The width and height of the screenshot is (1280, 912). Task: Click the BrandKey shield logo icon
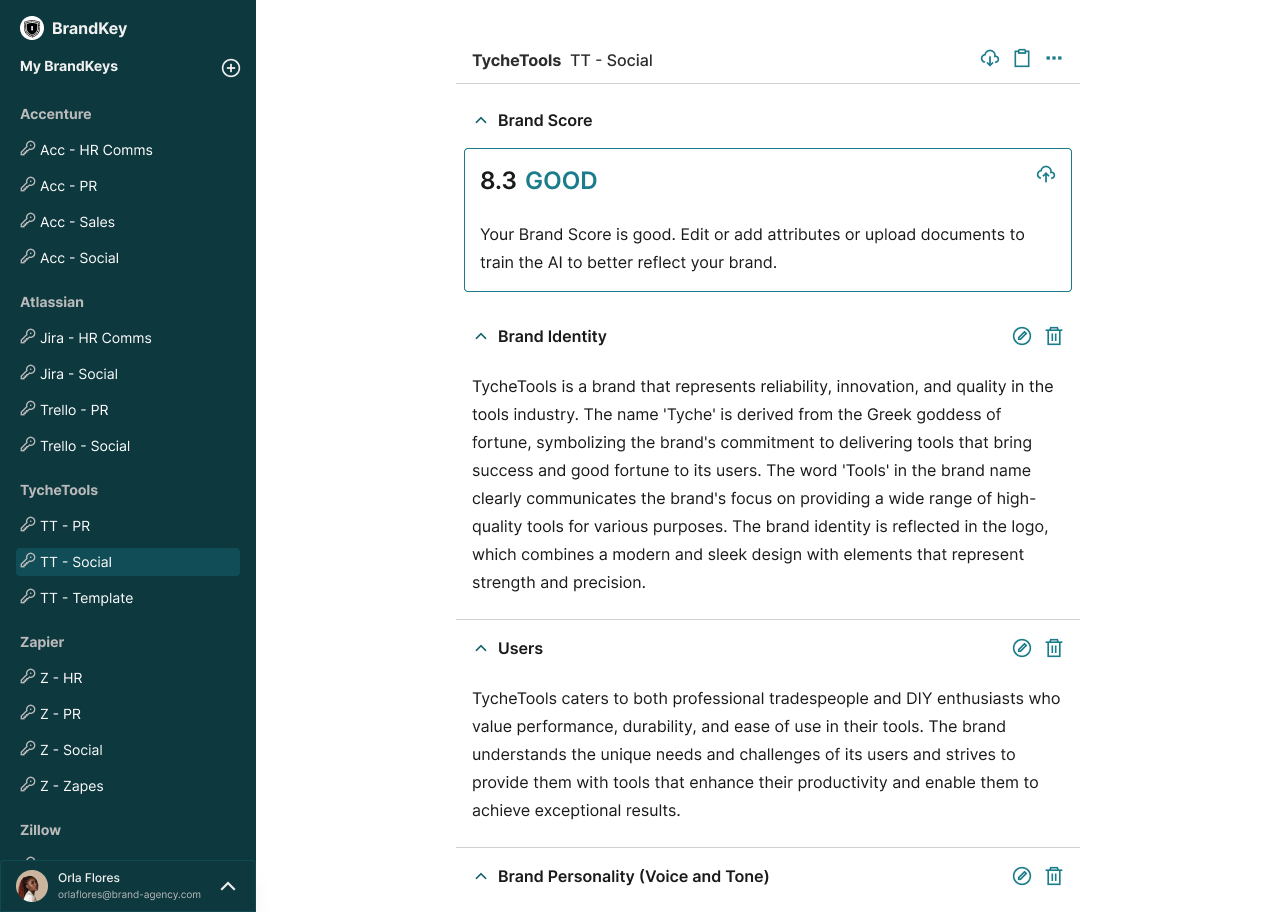[x=32, y=28]
